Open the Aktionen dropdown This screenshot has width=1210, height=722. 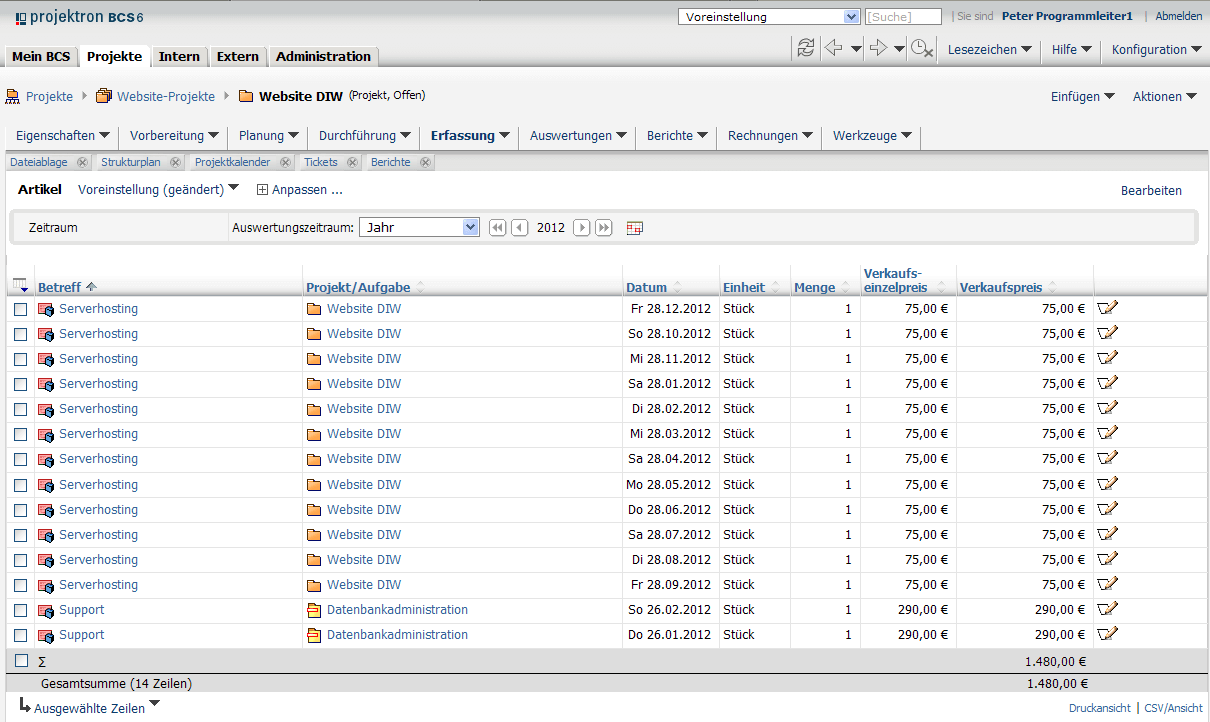point(1165,96)
